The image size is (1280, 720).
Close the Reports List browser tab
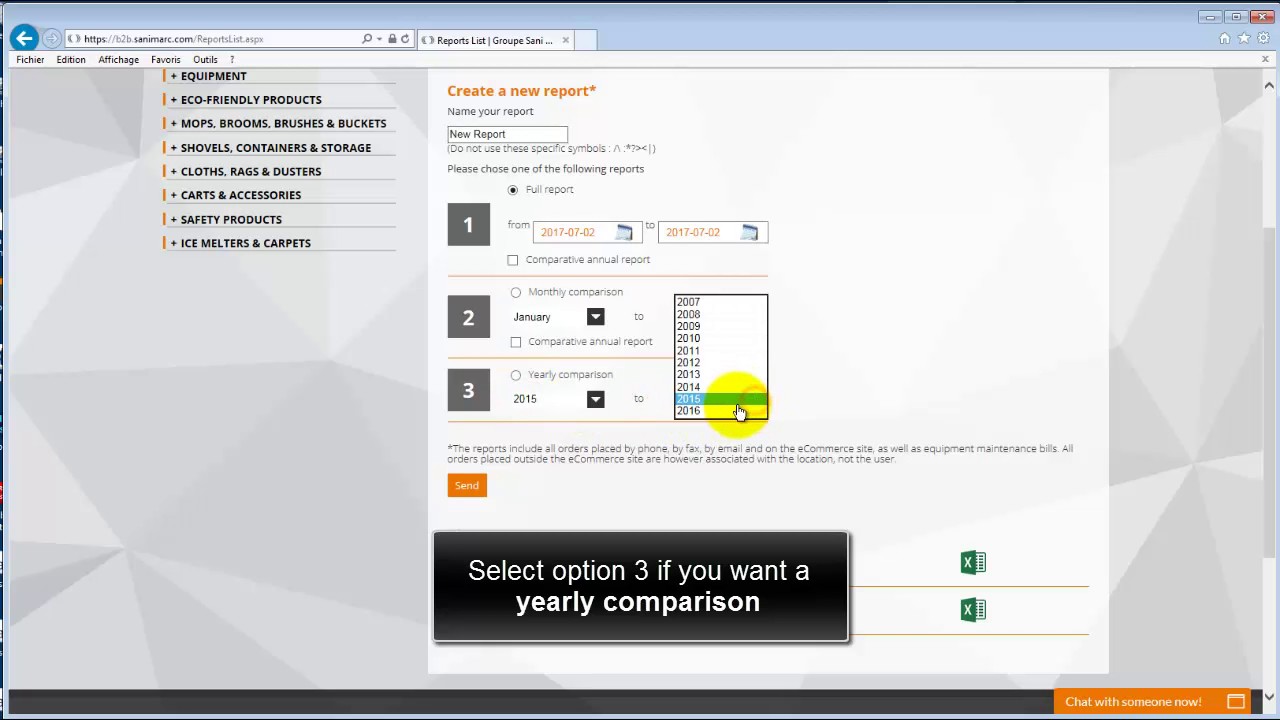(x=565, y=40)
